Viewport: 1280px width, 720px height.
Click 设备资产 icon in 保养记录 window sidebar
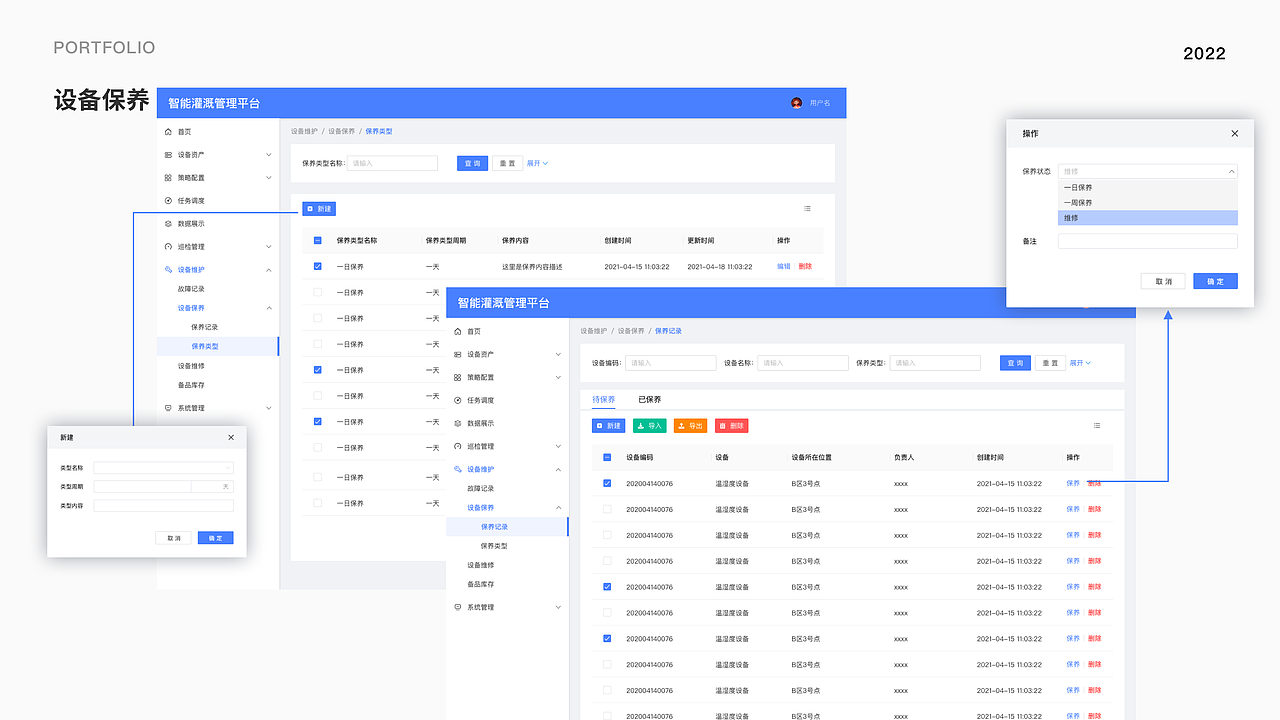[458, 354]
